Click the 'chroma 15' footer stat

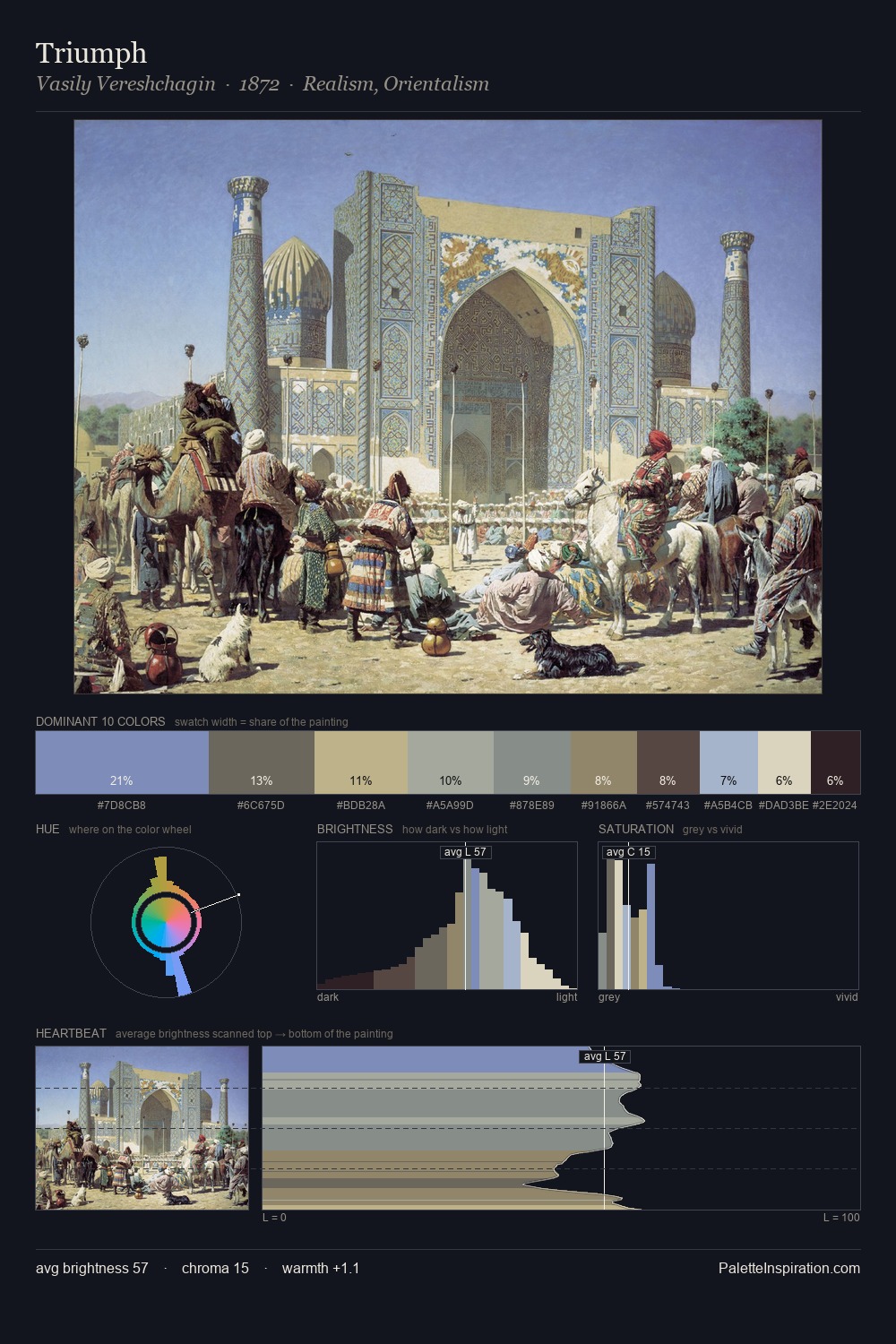coord(215,1268)
